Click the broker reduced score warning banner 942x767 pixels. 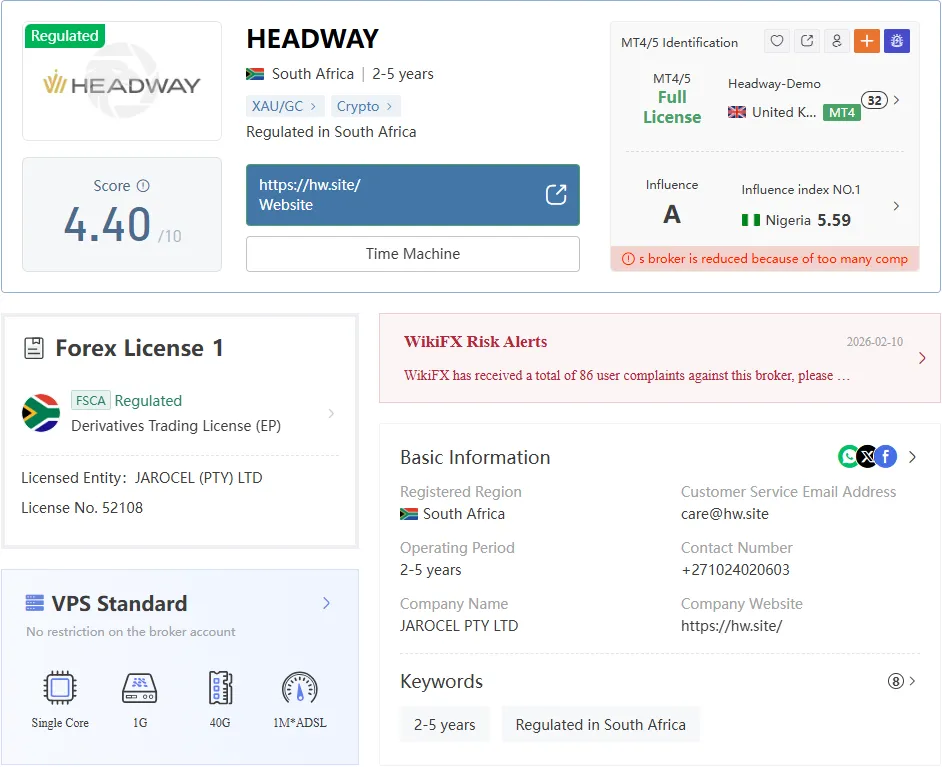(765, 259)
